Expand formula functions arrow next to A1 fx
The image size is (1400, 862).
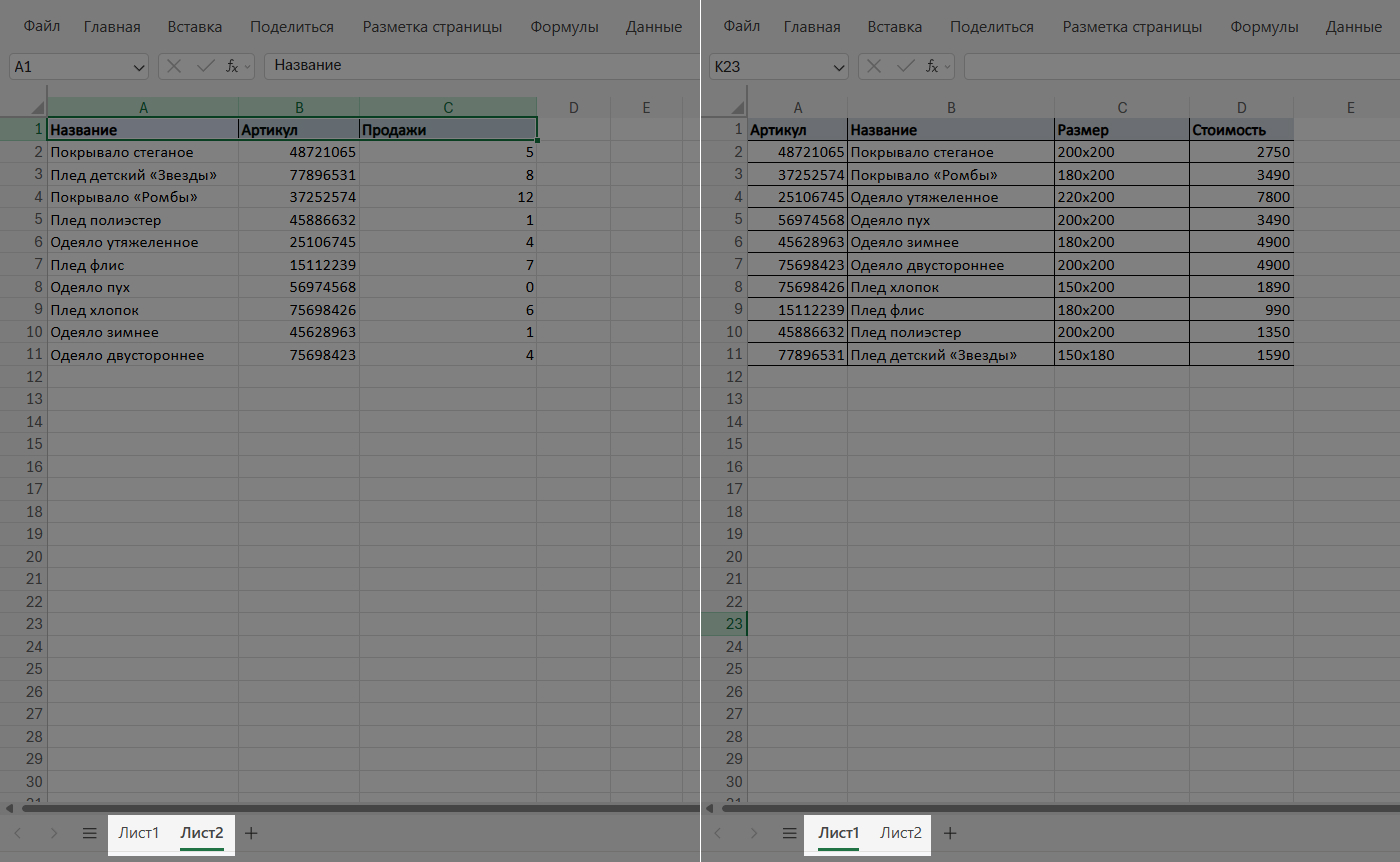[248, 66]
